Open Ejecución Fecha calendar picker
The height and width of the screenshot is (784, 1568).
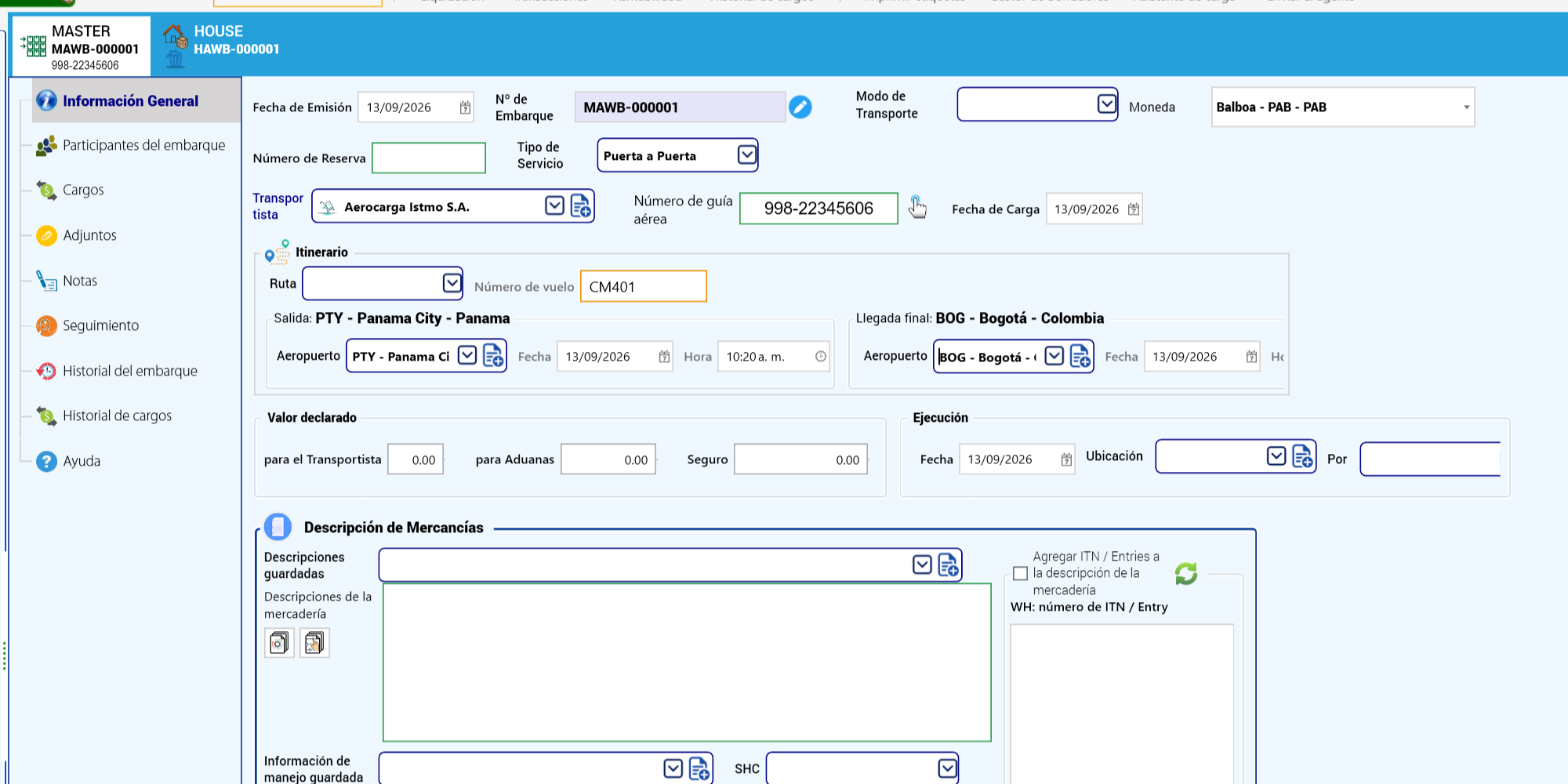1066,459
